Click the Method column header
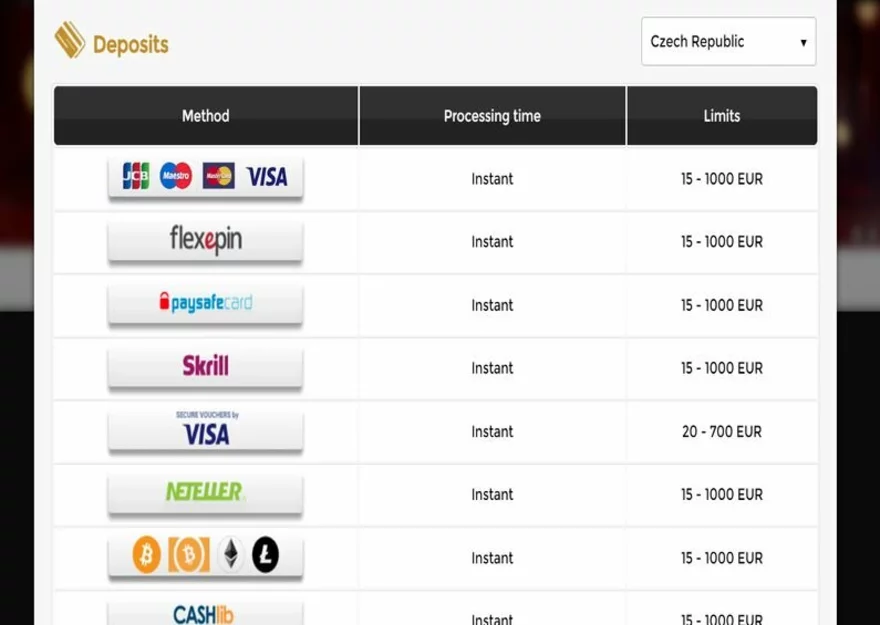880x625 pixels. [x=205, y=116]
